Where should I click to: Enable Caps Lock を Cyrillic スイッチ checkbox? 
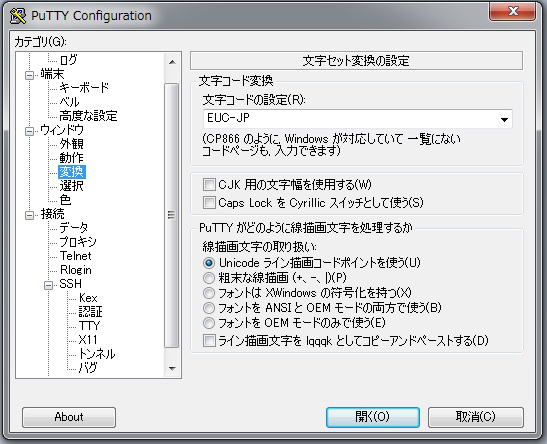(x=209, y=202)
